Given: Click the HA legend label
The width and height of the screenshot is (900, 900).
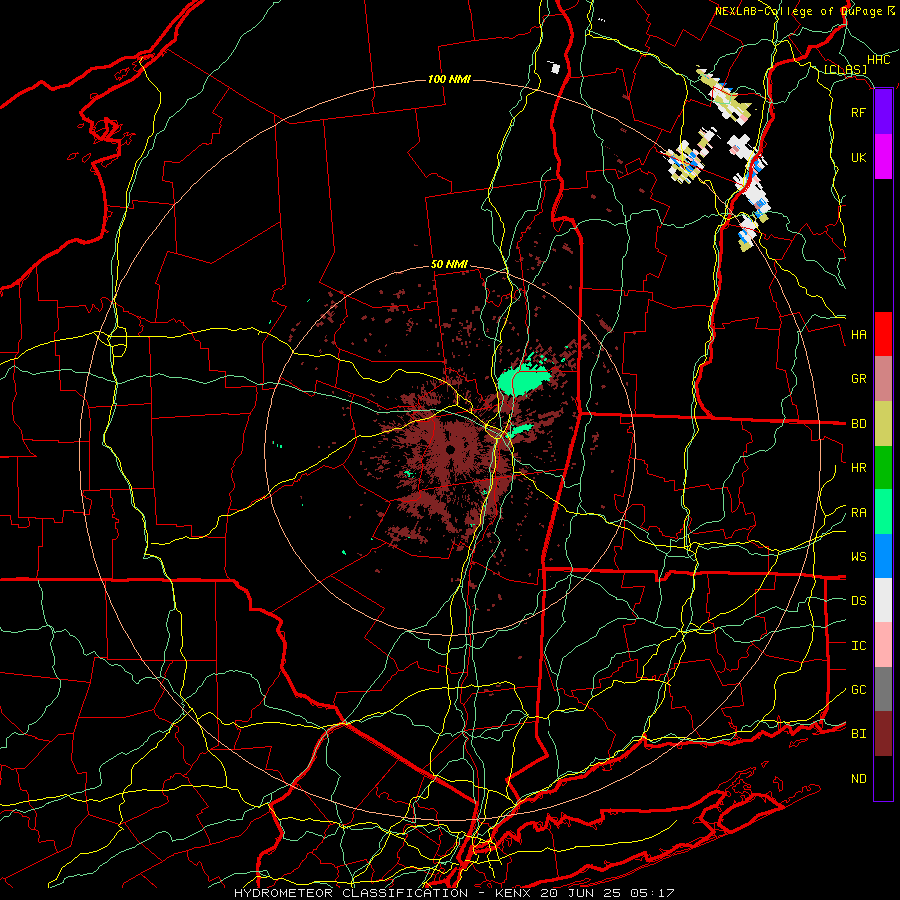Looking at the screenshot, I should 858,335.
